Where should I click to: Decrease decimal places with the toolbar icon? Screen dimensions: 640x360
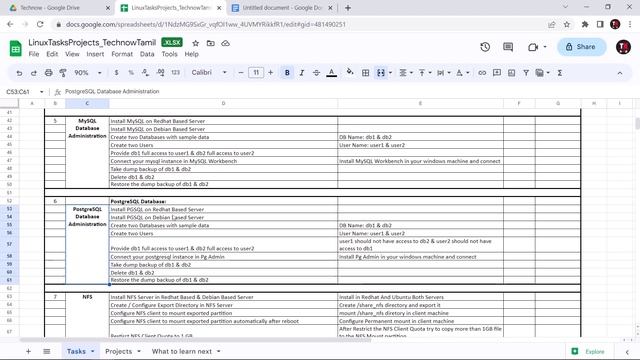(145, 73)
